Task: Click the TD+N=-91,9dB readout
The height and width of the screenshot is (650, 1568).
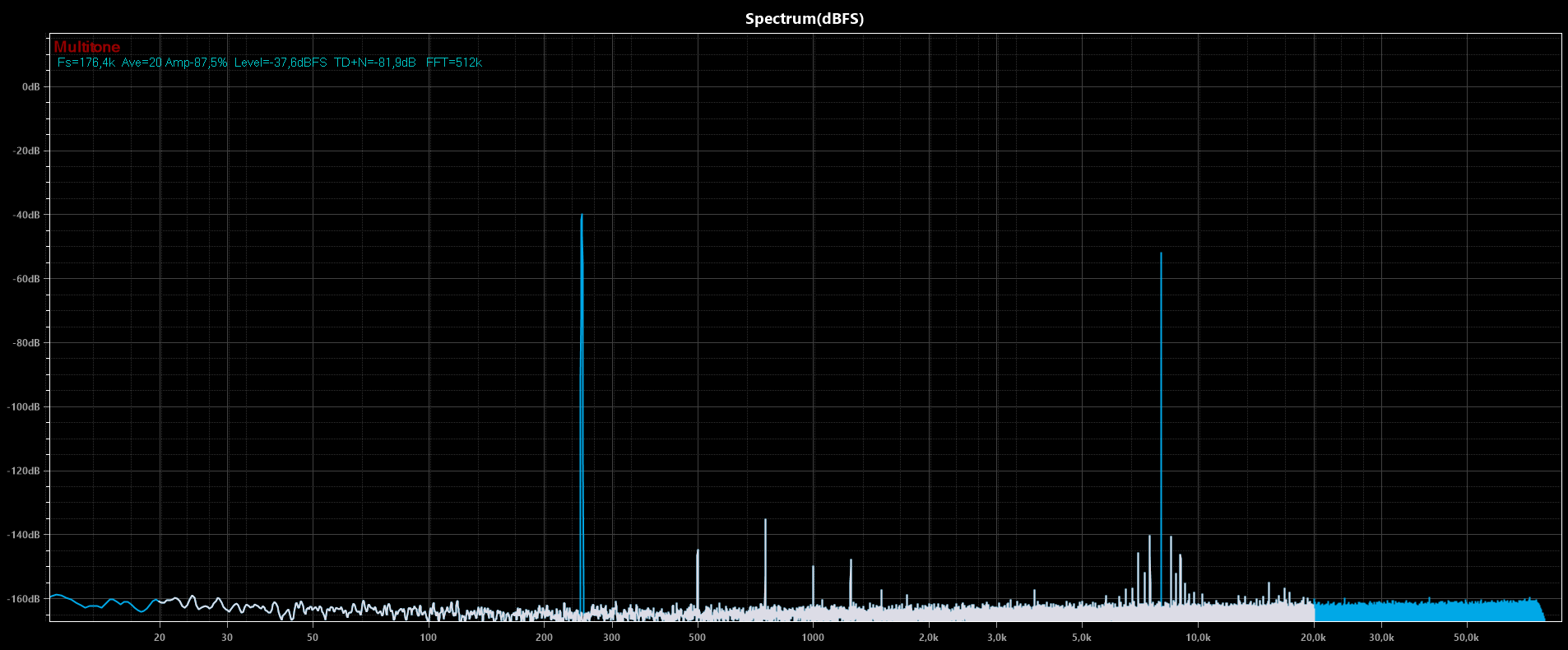Action: tap(375, 63)
